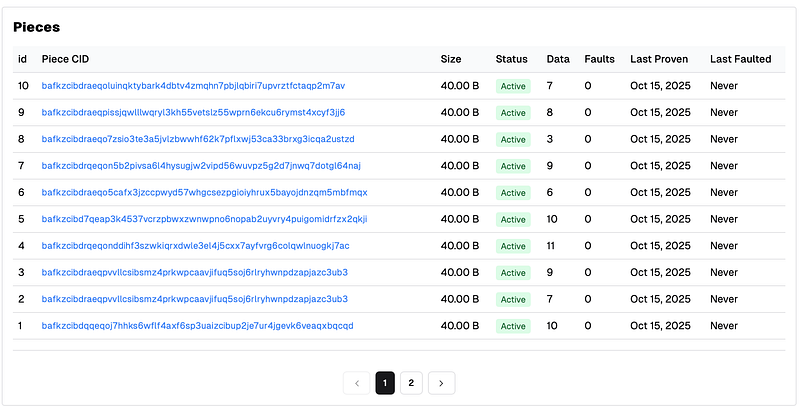
Task: Follow the Piece CID link for piece 6
Action: pyautogui.click(x=204, y=192)
